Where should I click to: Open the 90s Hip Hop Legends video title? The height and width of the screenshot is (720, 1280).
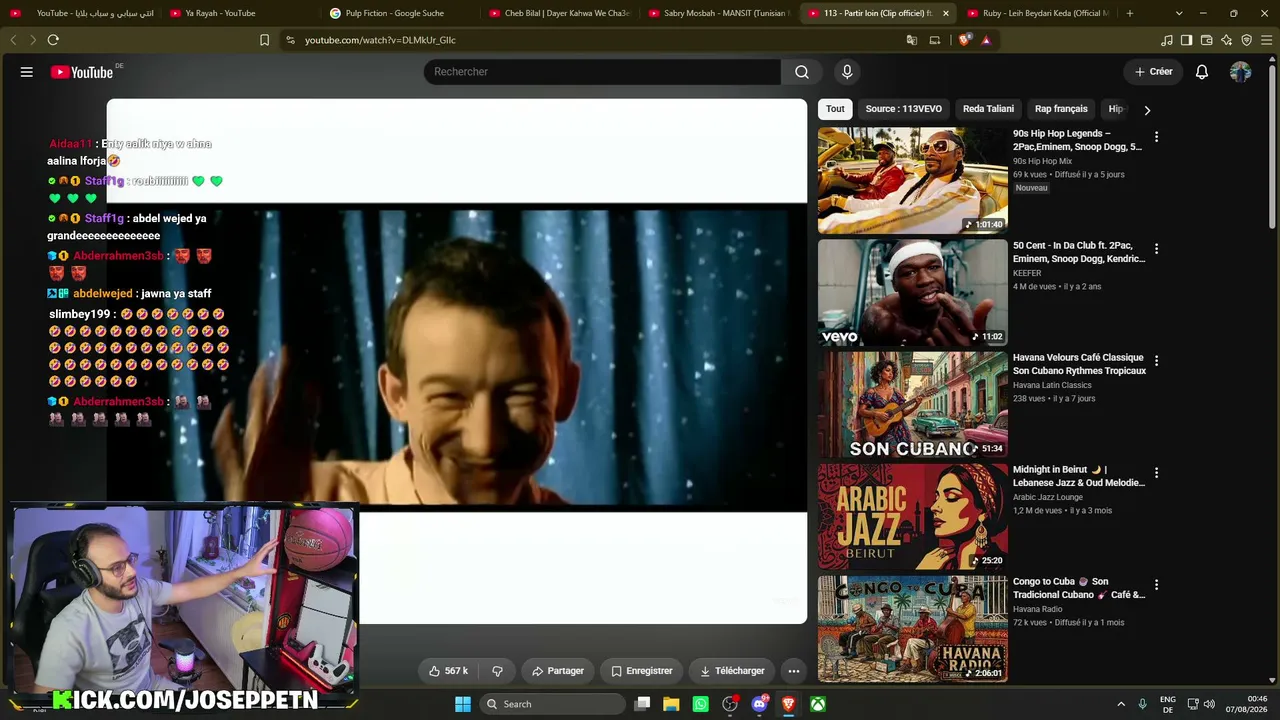click(x=1077, y=140)
